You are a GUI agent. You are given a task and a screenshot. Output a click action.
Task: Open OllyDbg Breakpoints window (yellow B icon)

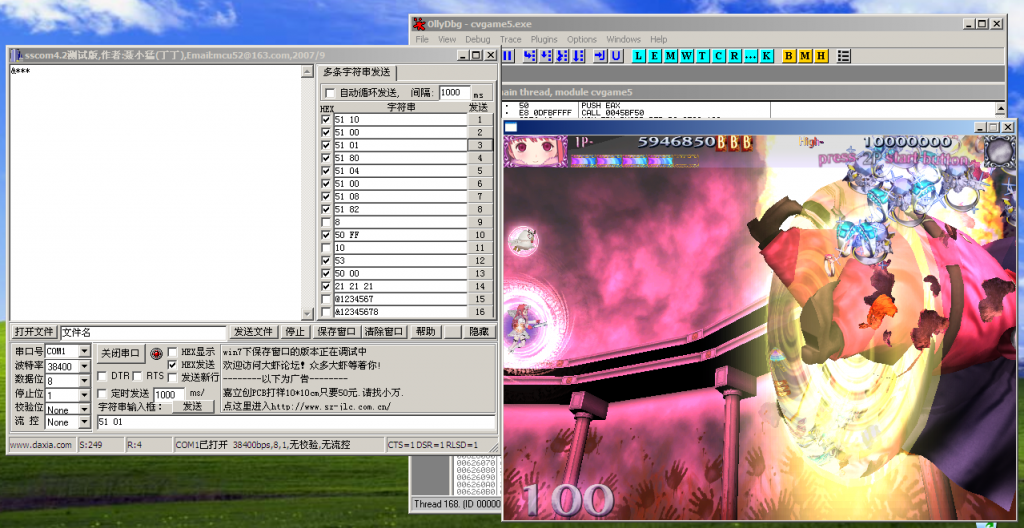pos(789,56)
